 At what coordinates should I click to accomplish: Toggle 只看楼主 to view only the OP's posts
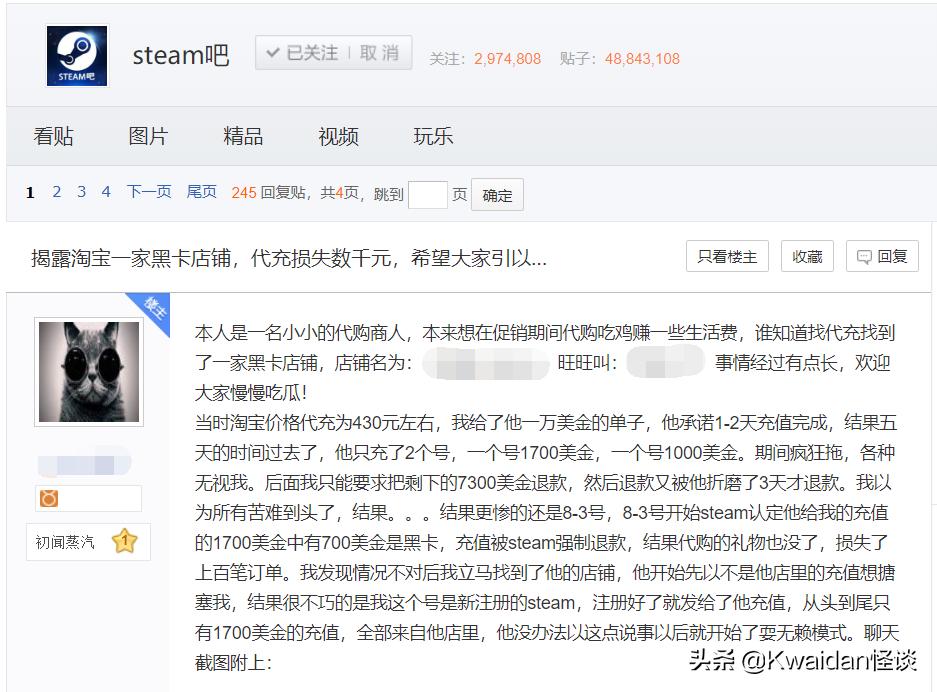(x=726, y=256)
